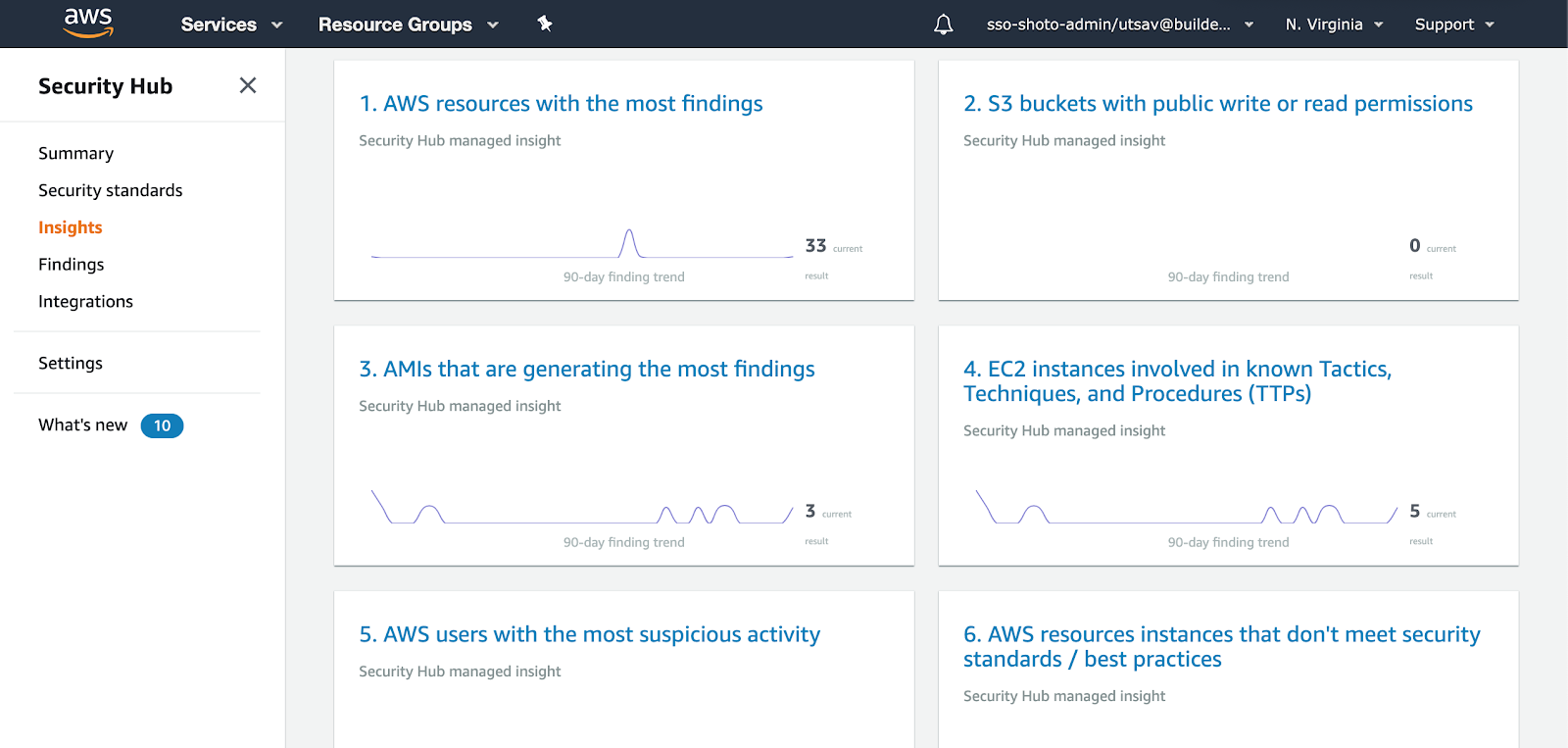
Task: Click the trend chart in insight 3 card
Action: pos(582,507)
